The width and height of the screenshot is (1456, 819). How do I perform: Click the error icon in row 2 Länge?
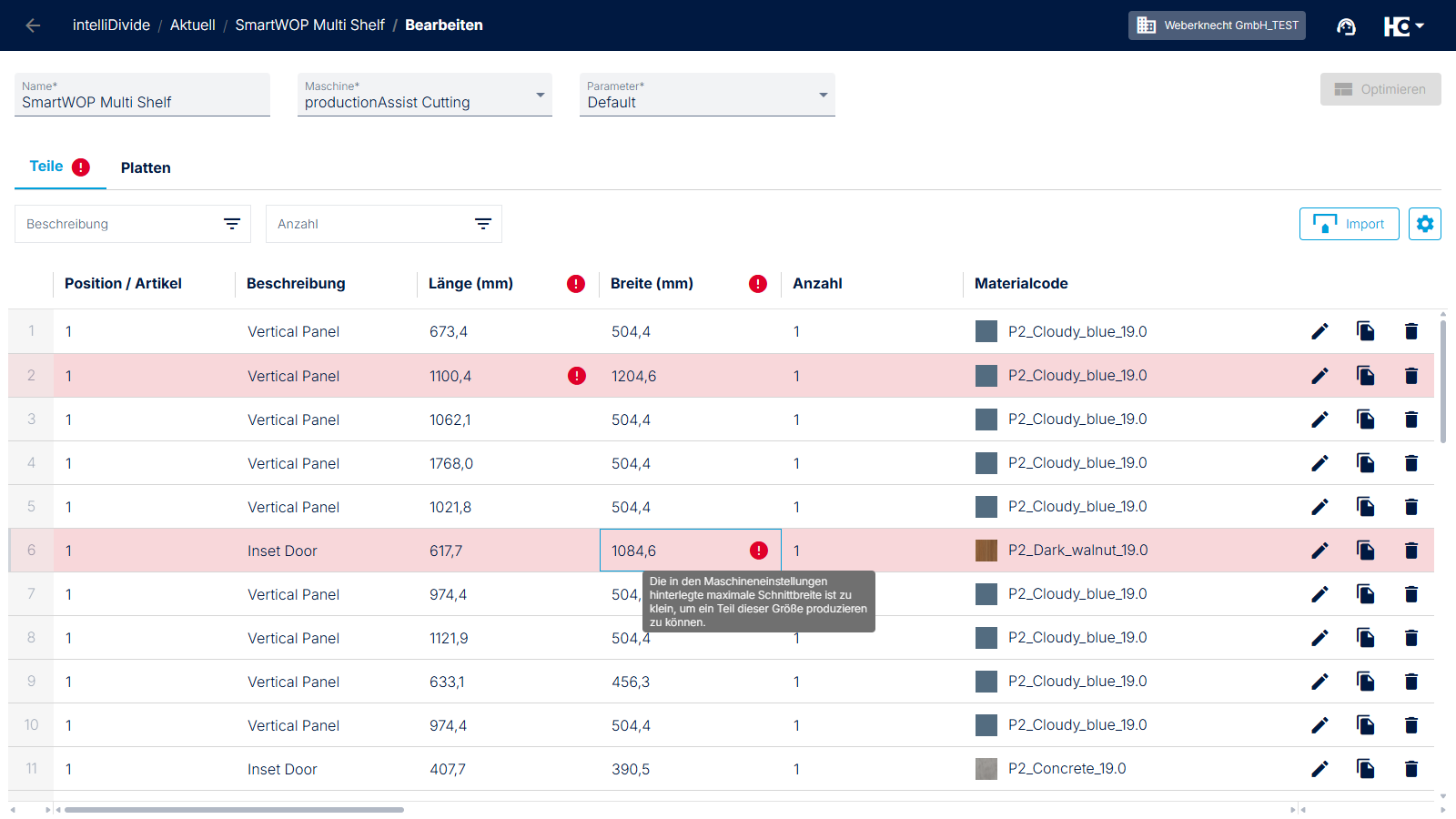click(x=576, y=376)
